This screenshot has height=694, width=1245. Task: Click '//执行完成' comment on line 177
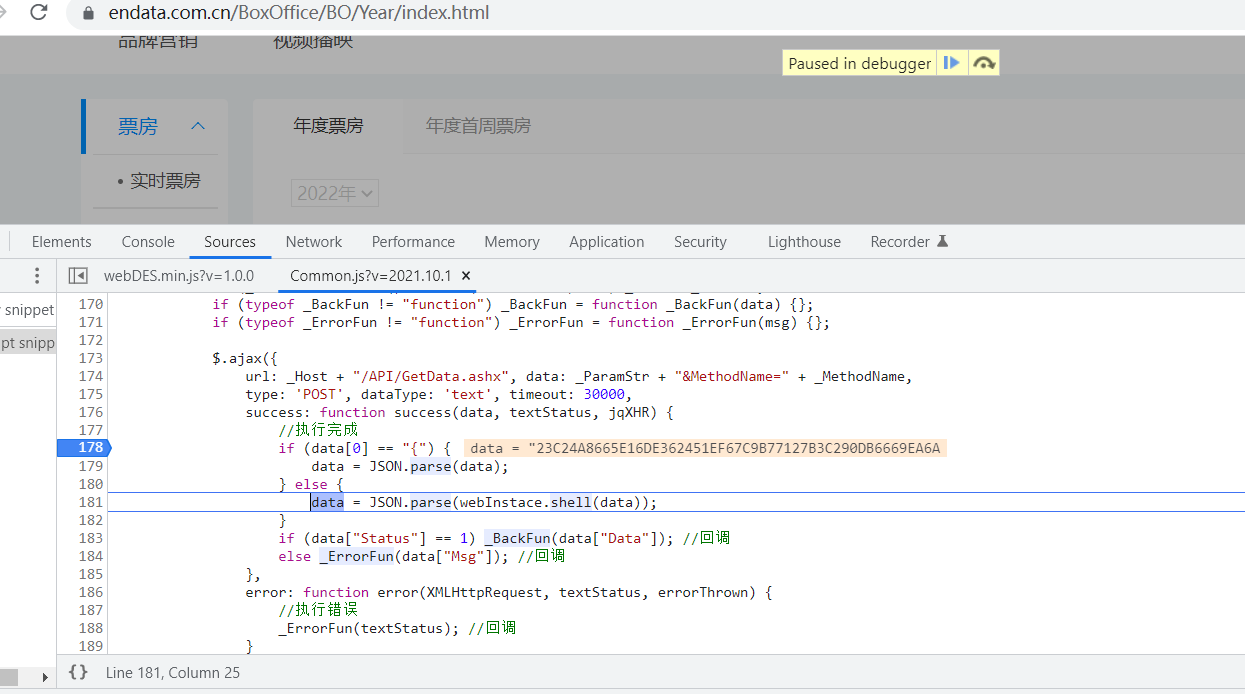coord(318,430)
